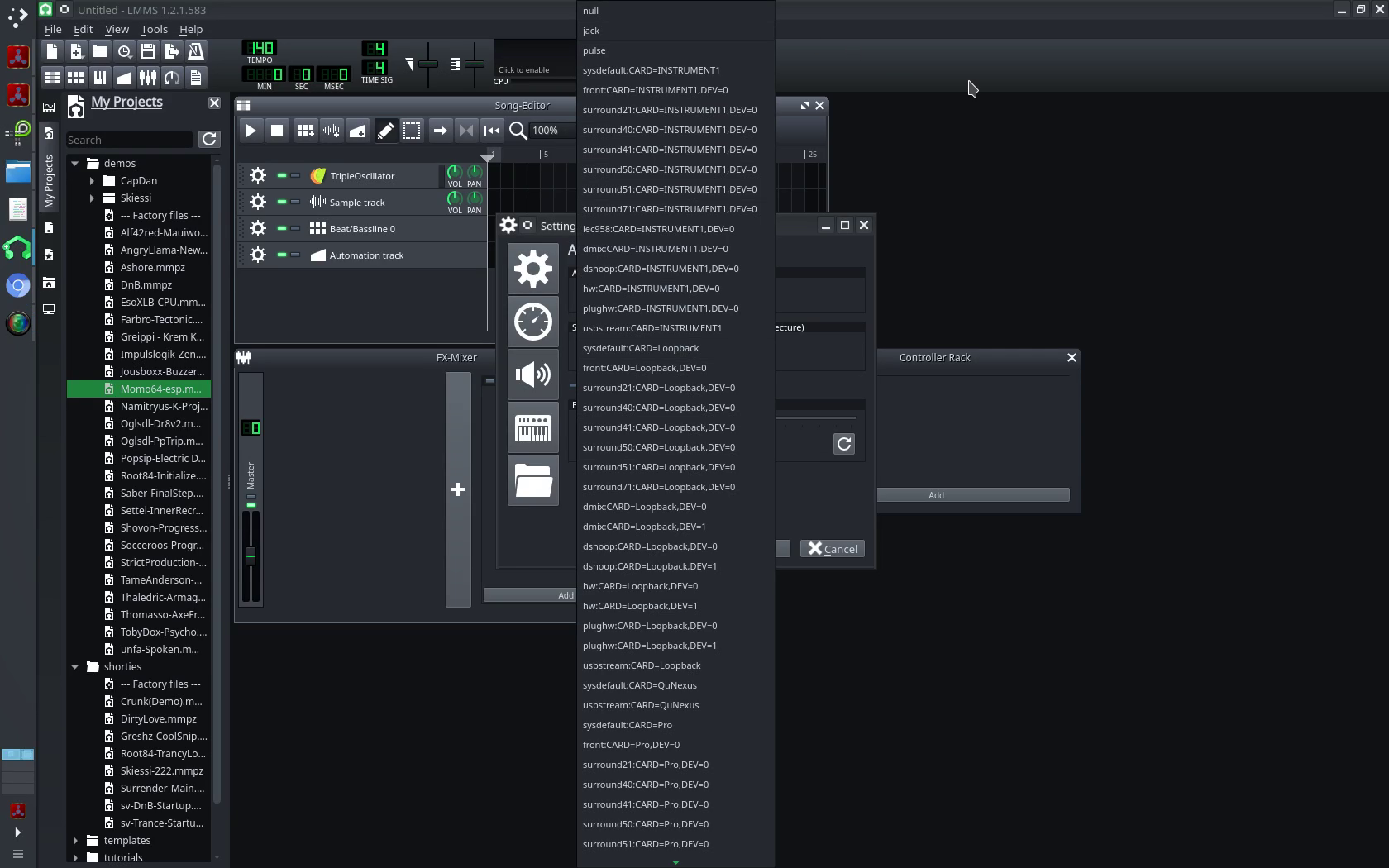Open Audio settings speaker tab
This screenshot has width=1389, height=868.
click(x=533, y=374)
